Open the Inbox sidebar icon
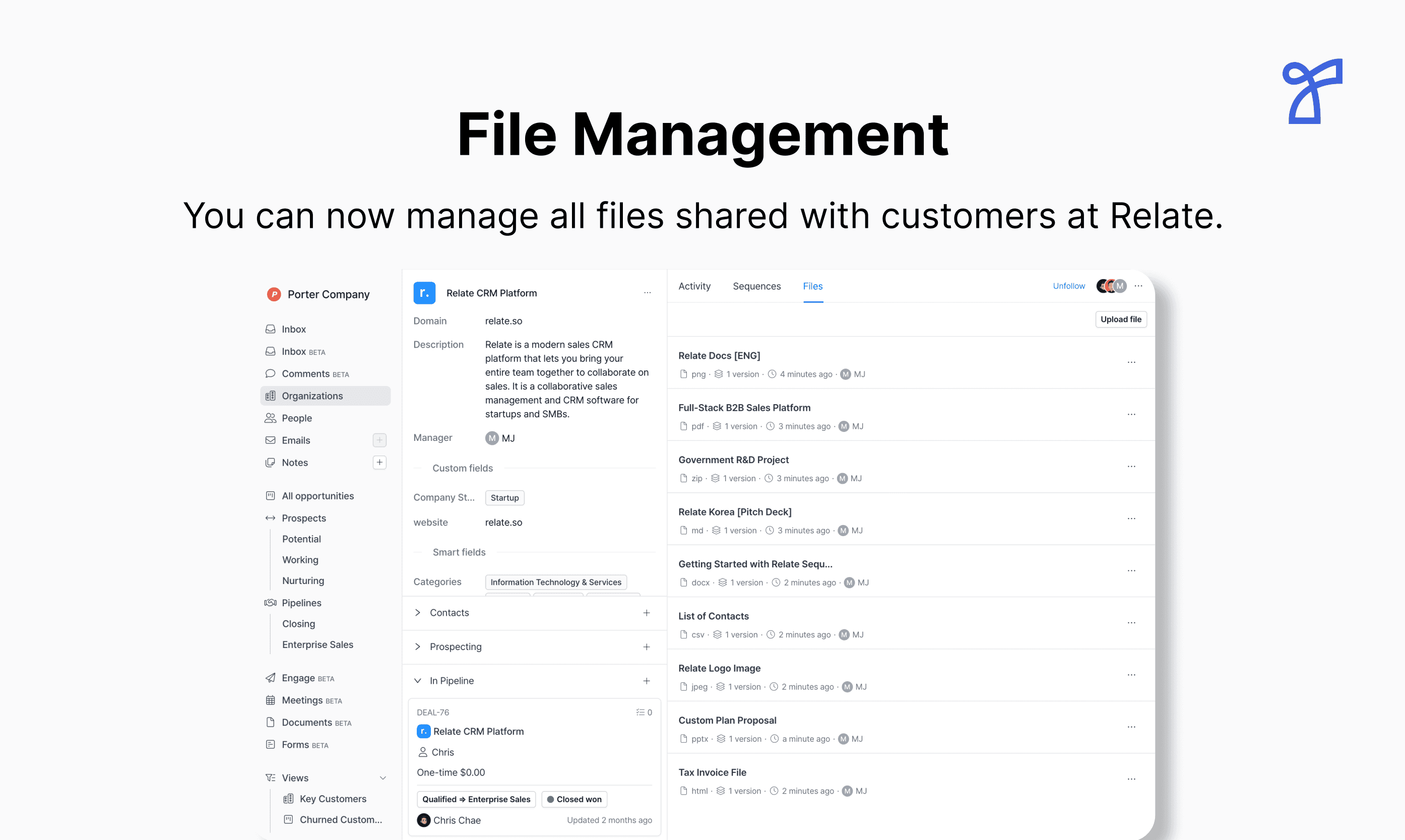 coord(271,329)
